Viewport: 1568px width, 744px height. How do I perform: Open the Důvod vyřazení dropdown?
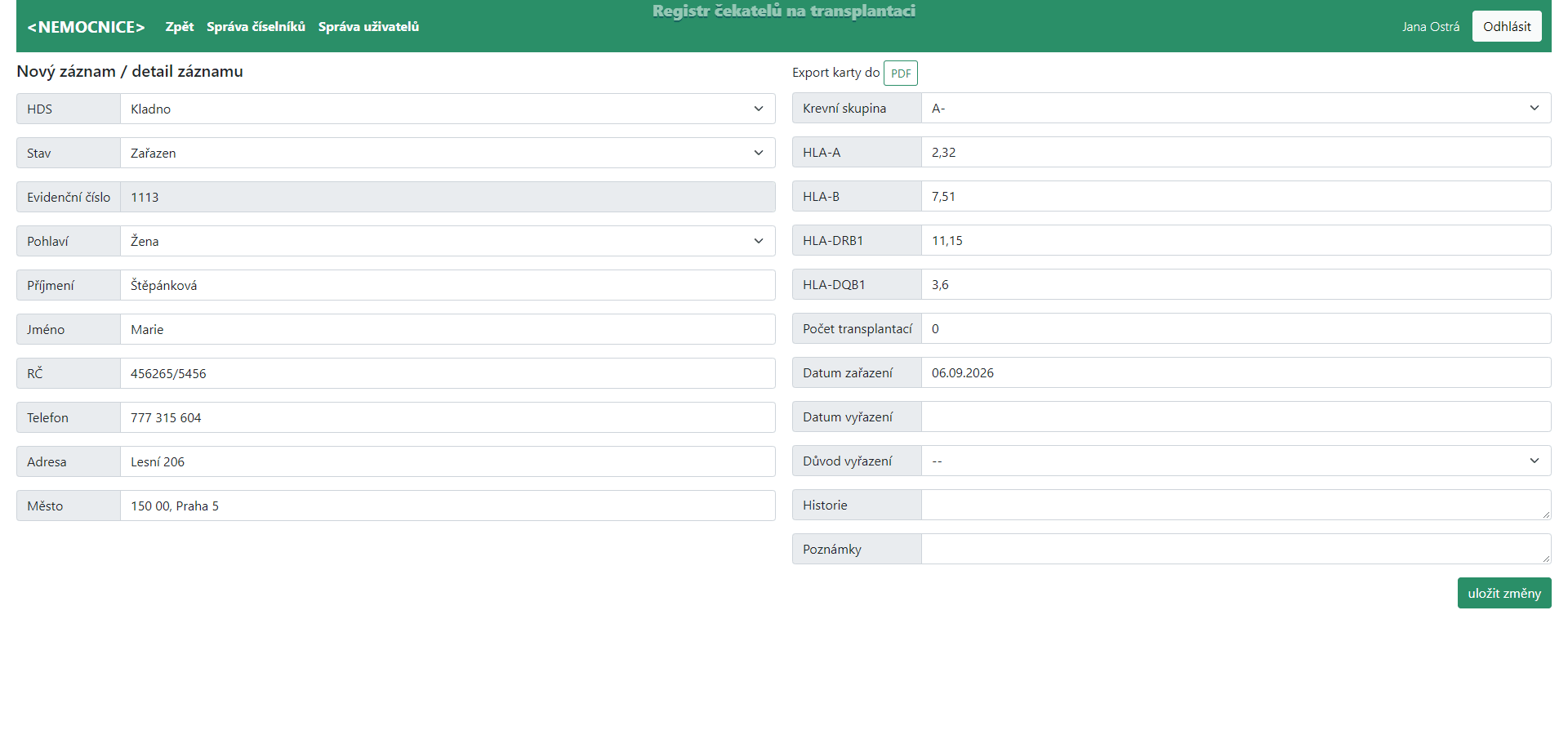[x=1236, y=461]
